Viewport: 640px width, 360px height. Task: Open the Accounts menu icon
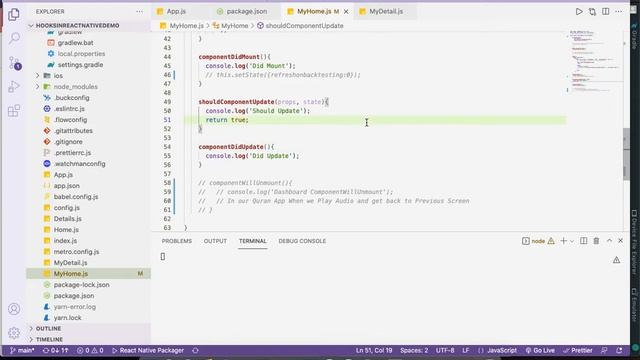[14, 309]
